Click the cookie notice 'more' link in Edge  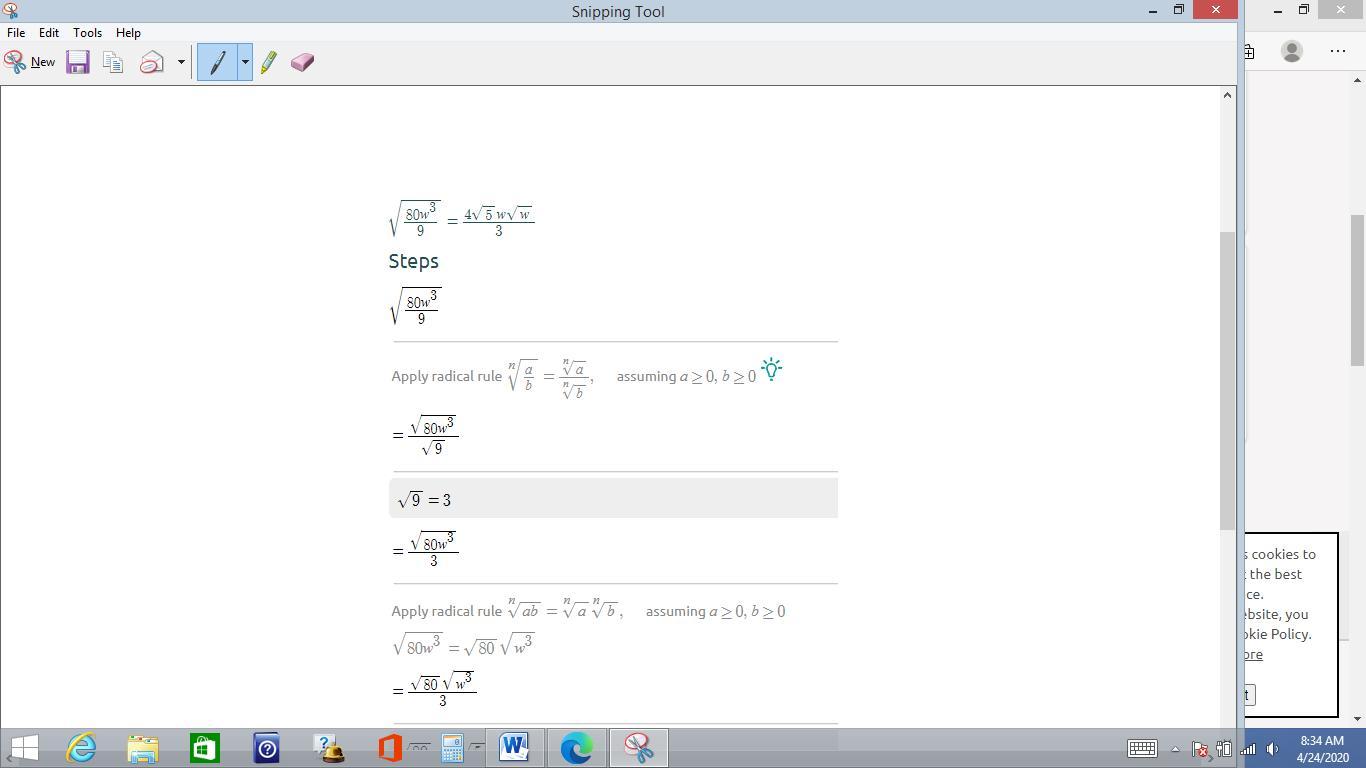click(x=1253, y=654)
